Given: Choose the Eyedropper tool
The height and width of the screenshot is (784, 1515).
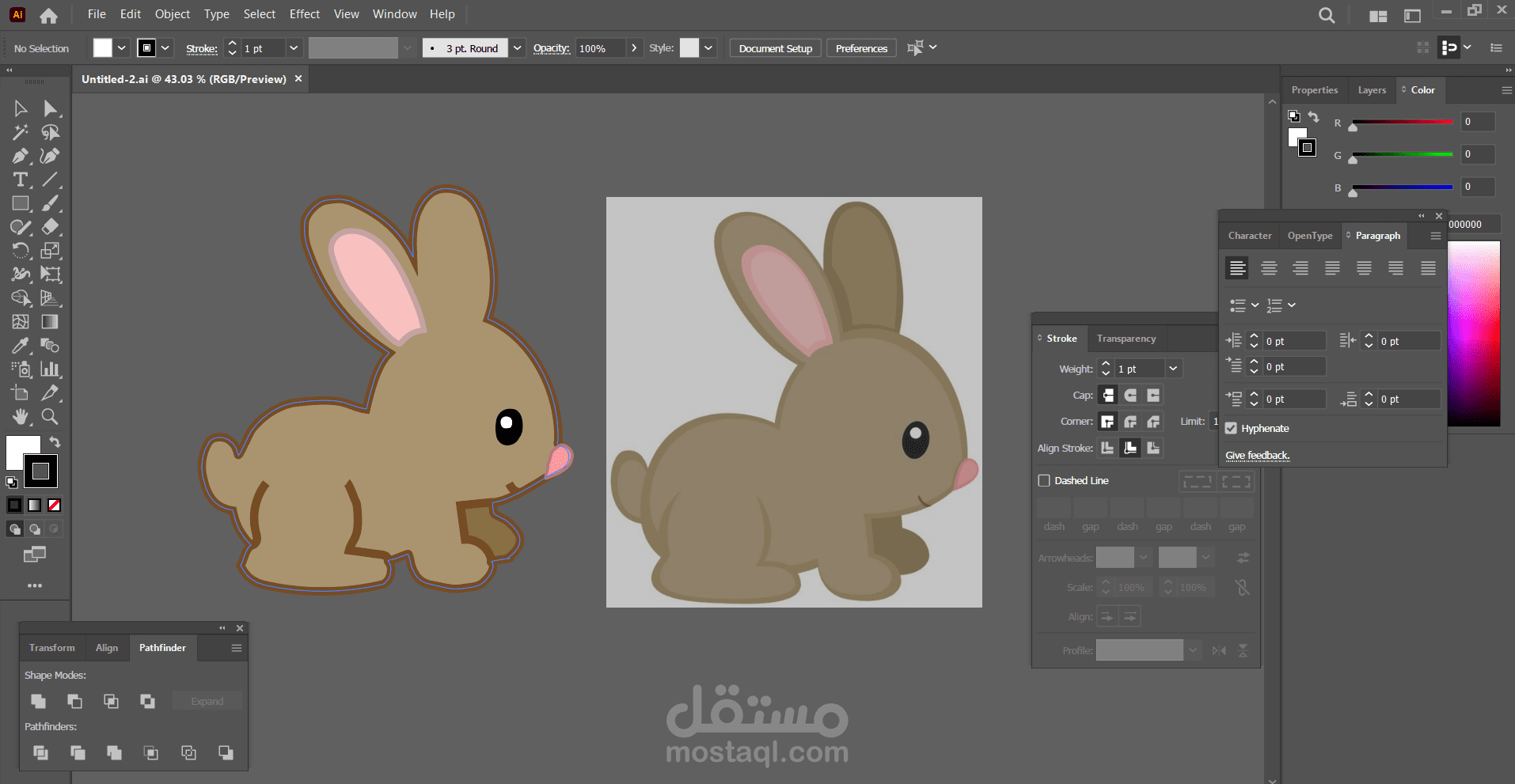Looking at the screenshot, I should (x=21, y=346).
